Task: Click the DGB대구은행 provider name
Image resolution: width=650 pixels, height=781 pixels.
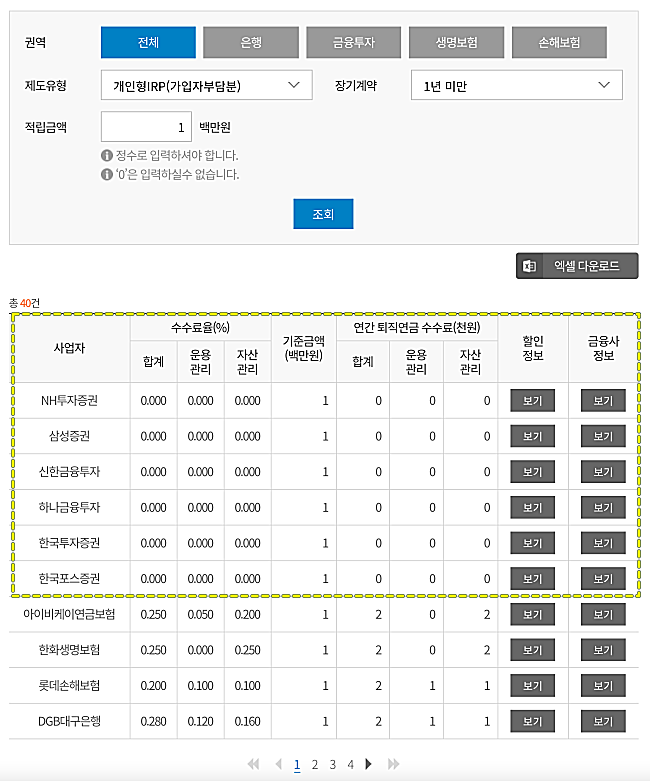Action: tap(69, 721)
